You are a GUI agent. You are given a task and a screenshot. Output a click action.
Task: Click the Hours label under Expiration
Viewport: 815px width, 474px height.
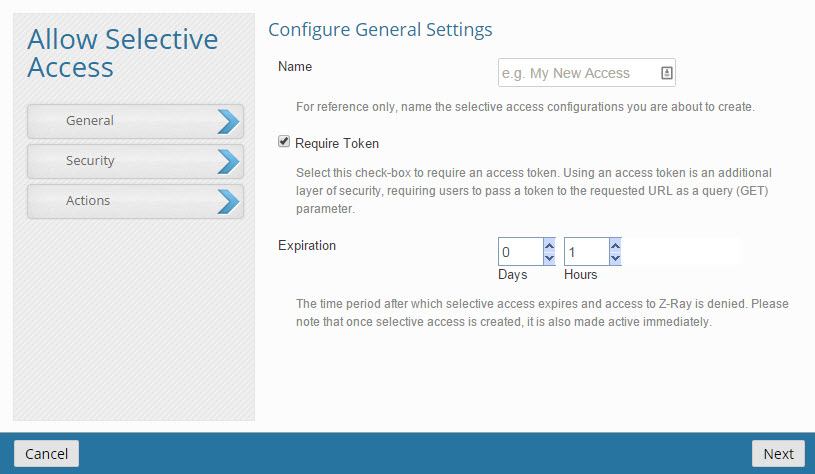point(580,275)
